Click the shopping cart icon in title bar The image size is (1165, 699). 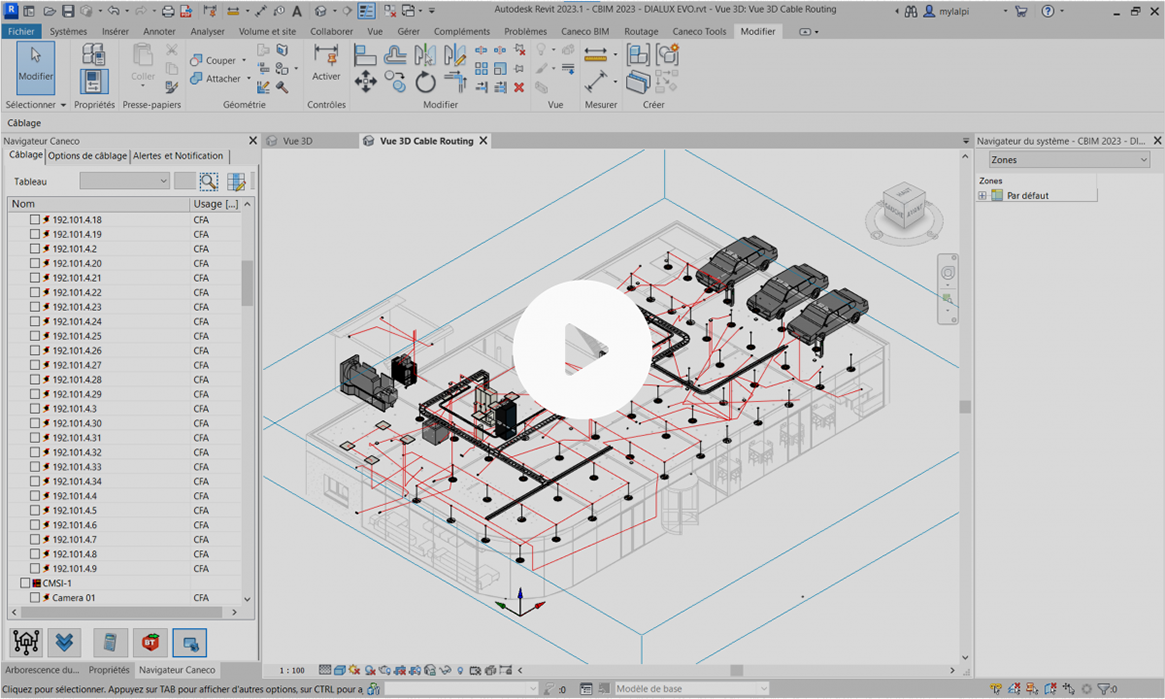(1021, 11)
